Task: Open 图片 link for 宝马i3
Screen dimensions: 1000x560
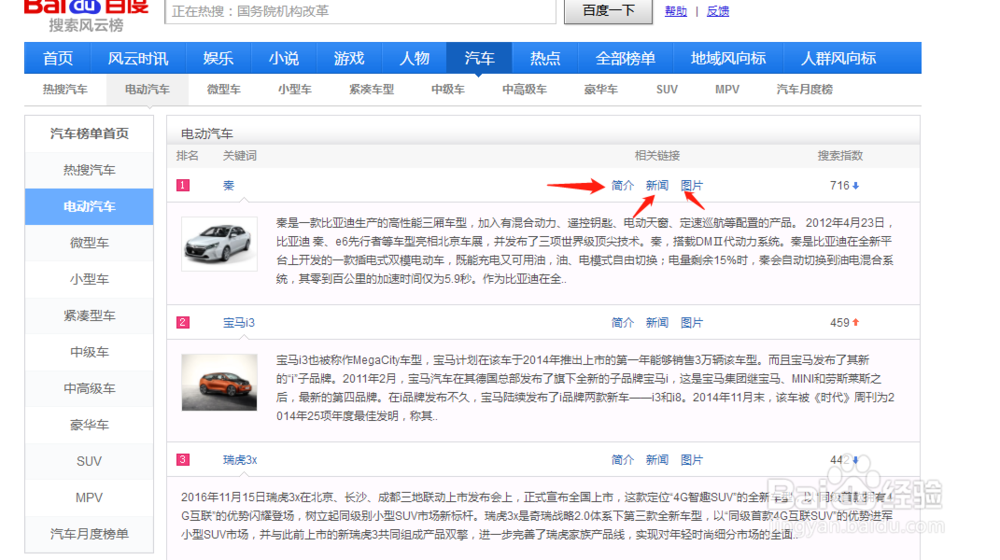Action: pos(691,322)
